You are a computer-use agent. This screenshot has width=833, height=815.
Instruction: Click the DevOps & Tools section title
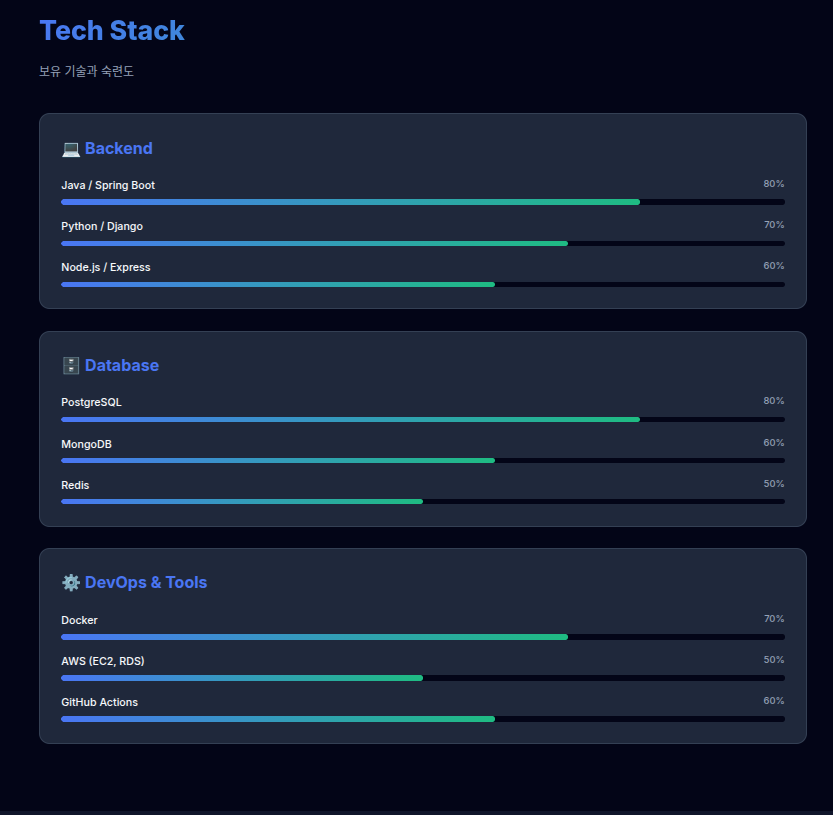pos(146,582)
